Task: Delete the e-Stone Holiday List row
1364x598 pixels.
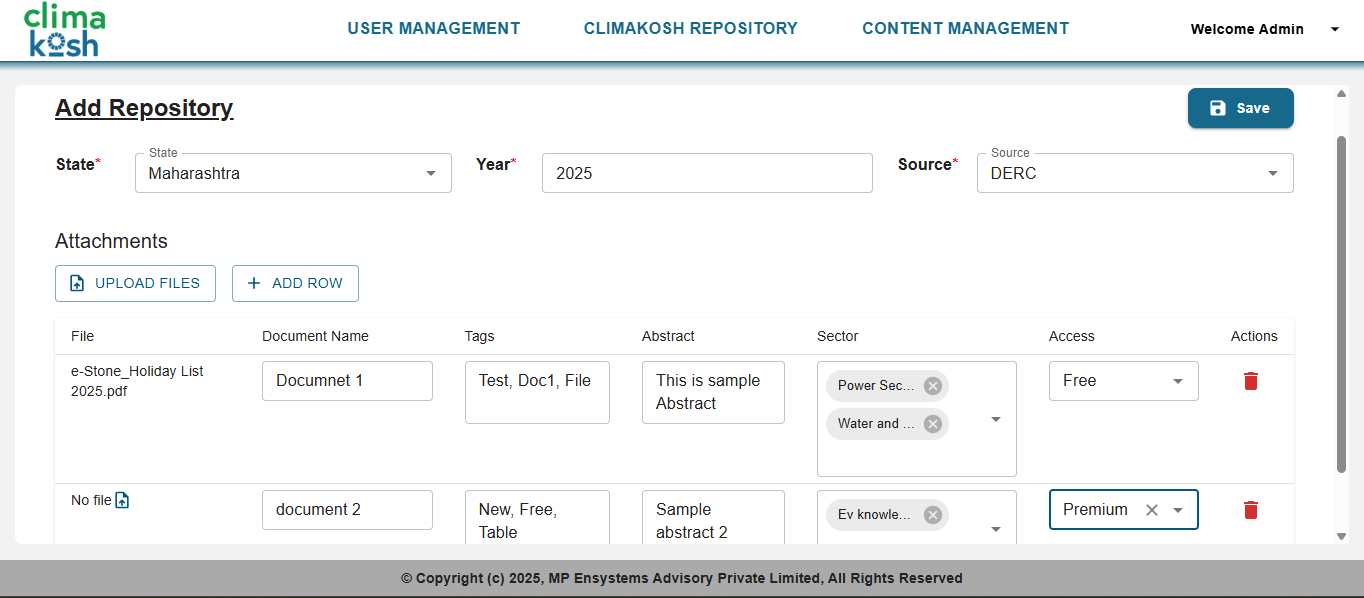Action: [x=1250, y=381]
